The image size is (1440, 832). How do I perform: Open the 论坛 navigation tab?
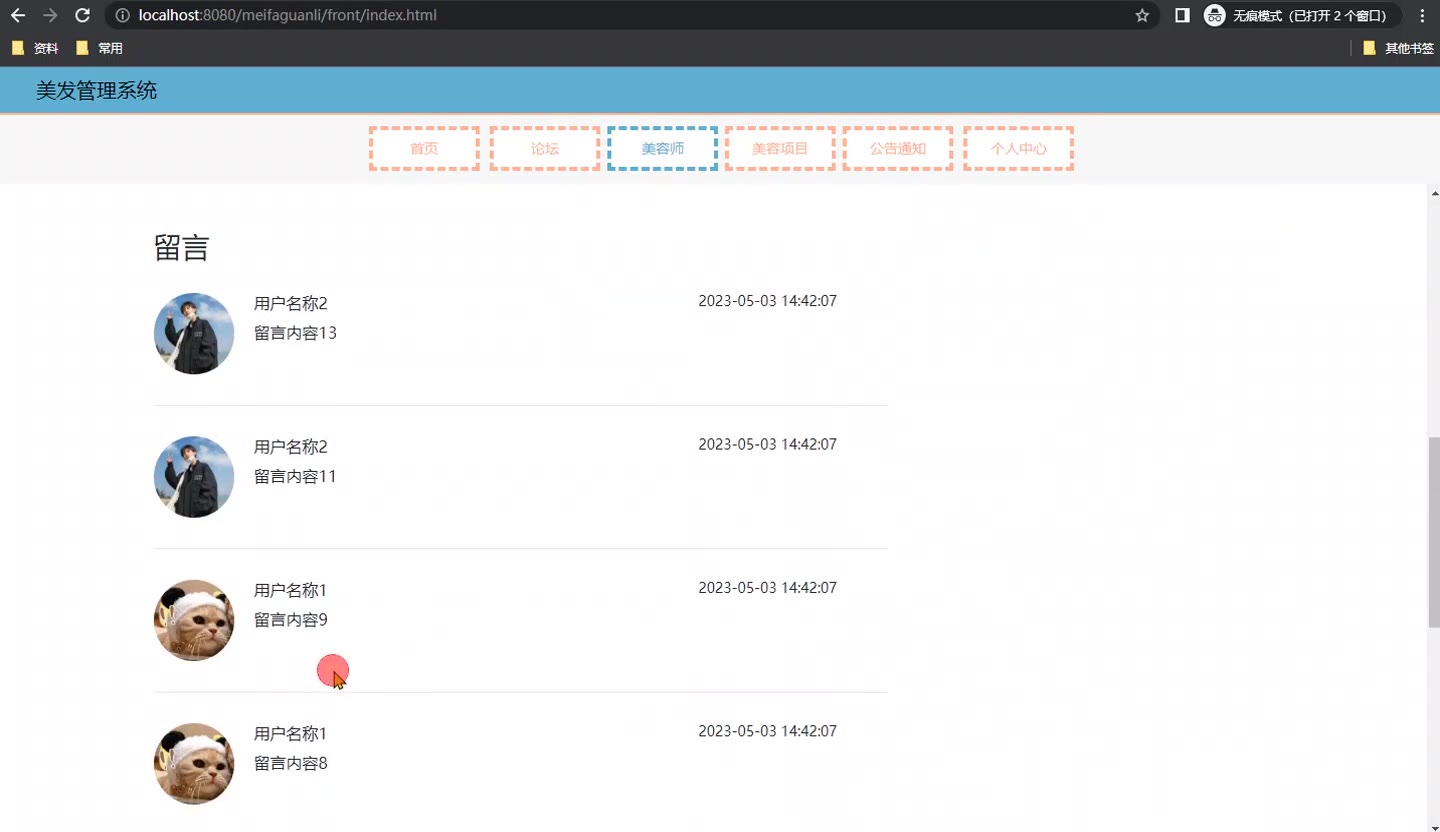[545, 148]
